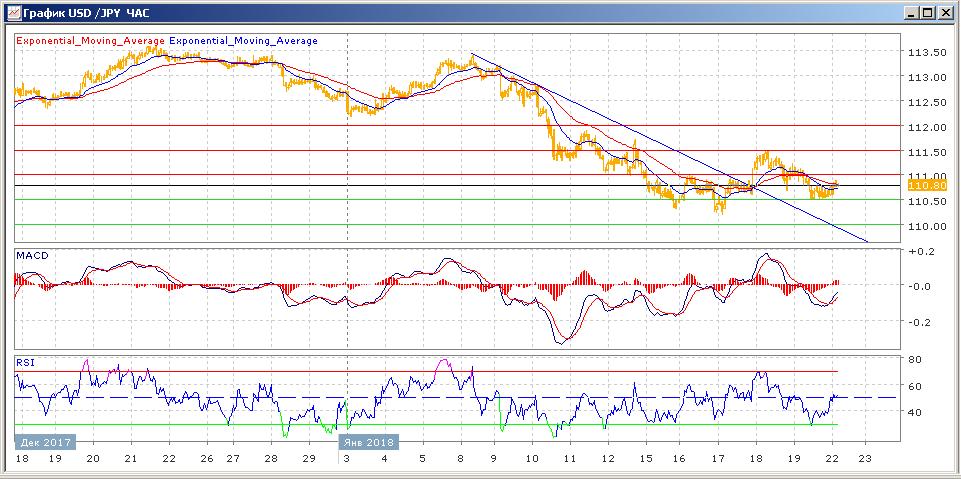Minimize the USD/JPY chart window
961x479 pixels.
(x=912, y=12)
